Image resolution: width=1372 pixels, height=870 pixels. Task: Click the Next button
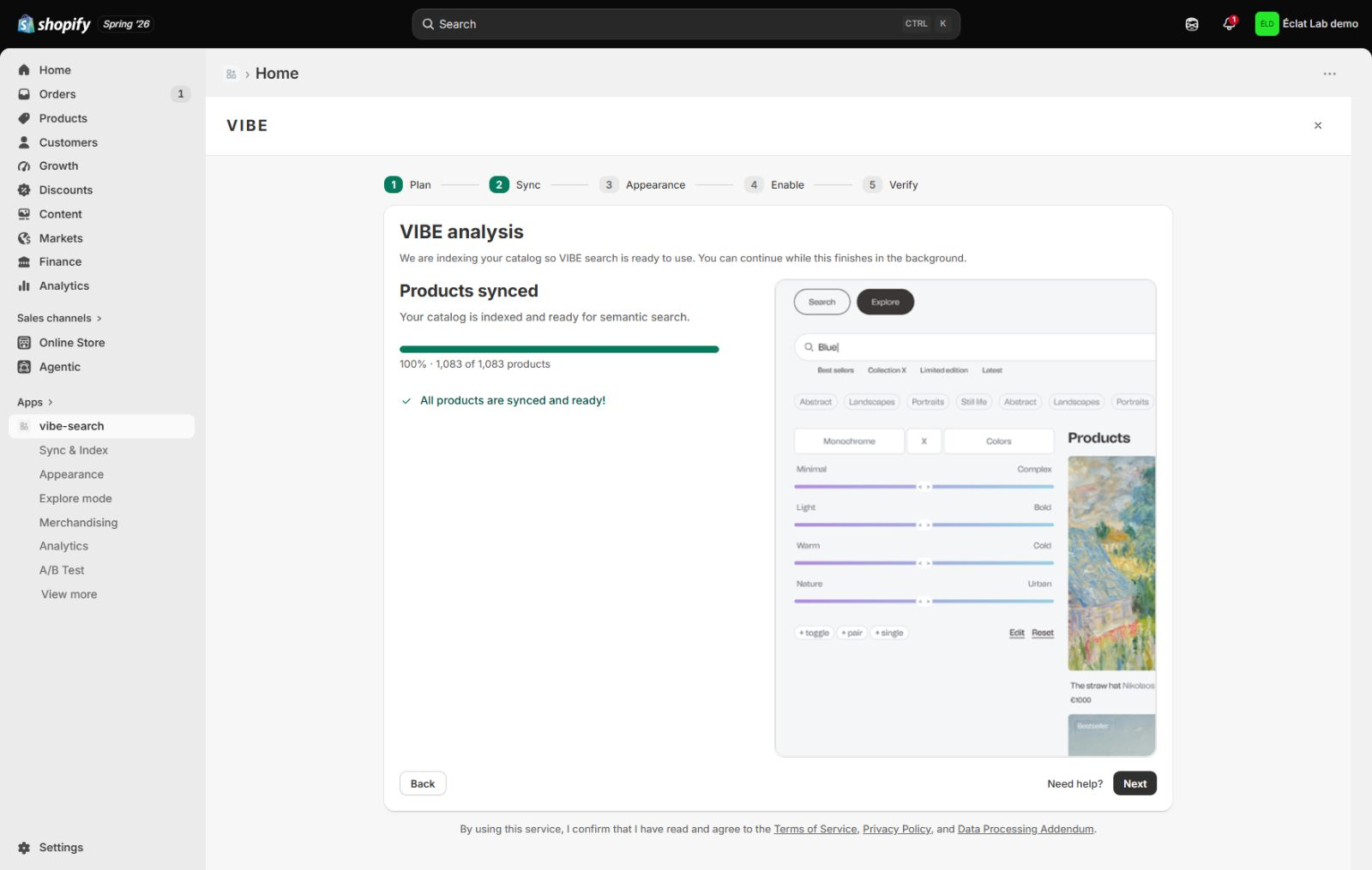click(1134, 783)
